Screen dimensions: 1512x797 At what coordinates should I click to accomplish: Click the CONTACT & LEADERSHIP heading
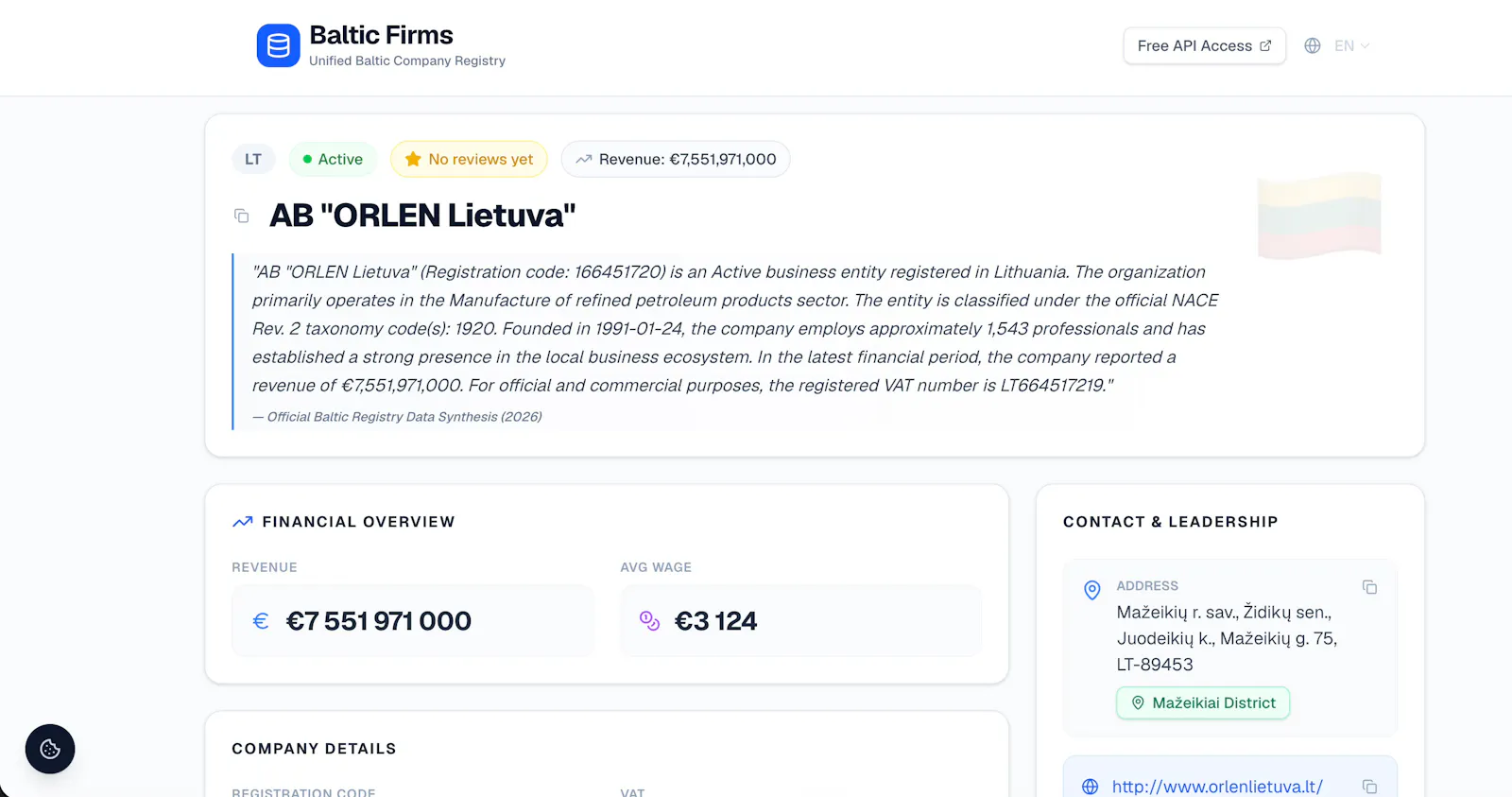tap(1170, 522)
